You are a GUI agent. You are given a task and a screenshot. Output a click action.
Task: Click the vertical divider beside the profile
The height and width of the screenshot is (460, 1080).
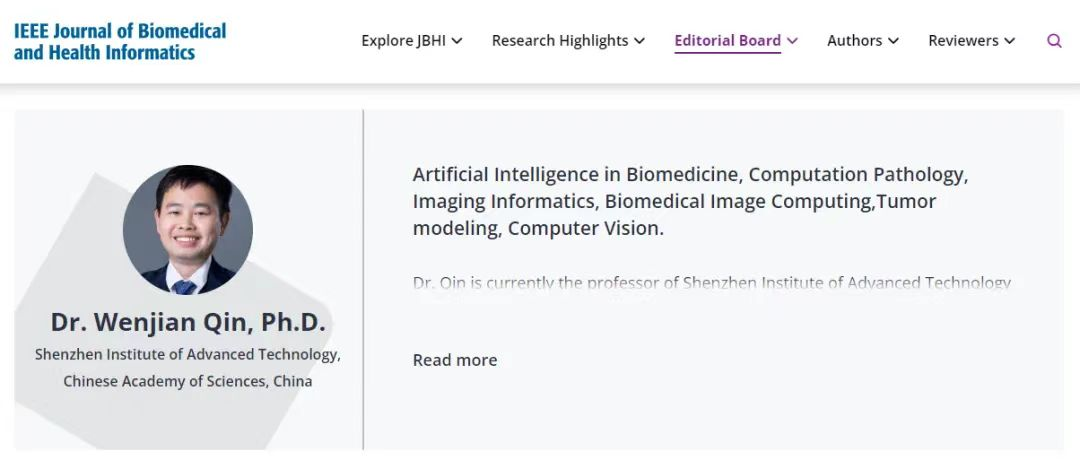click(363, 280)
